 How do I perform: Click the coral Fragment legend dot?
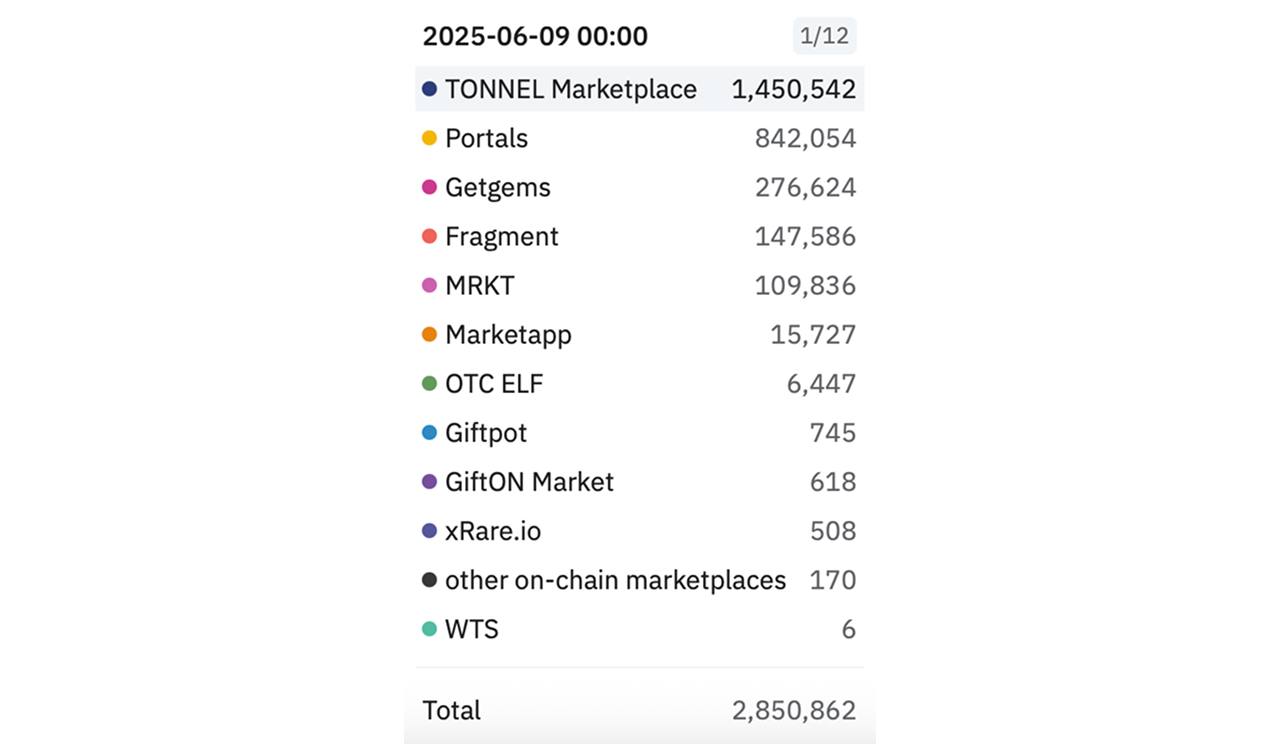click(429, 236)
